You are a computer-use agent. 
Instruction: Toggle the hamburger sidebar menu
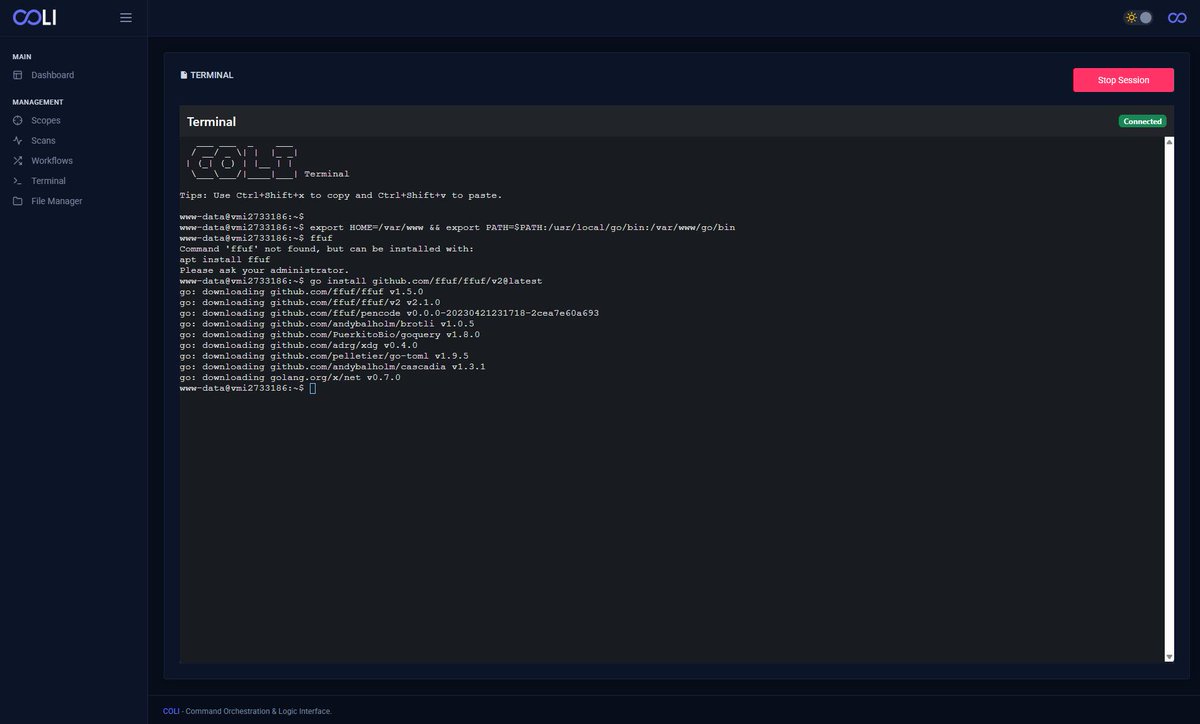point(126,17)
